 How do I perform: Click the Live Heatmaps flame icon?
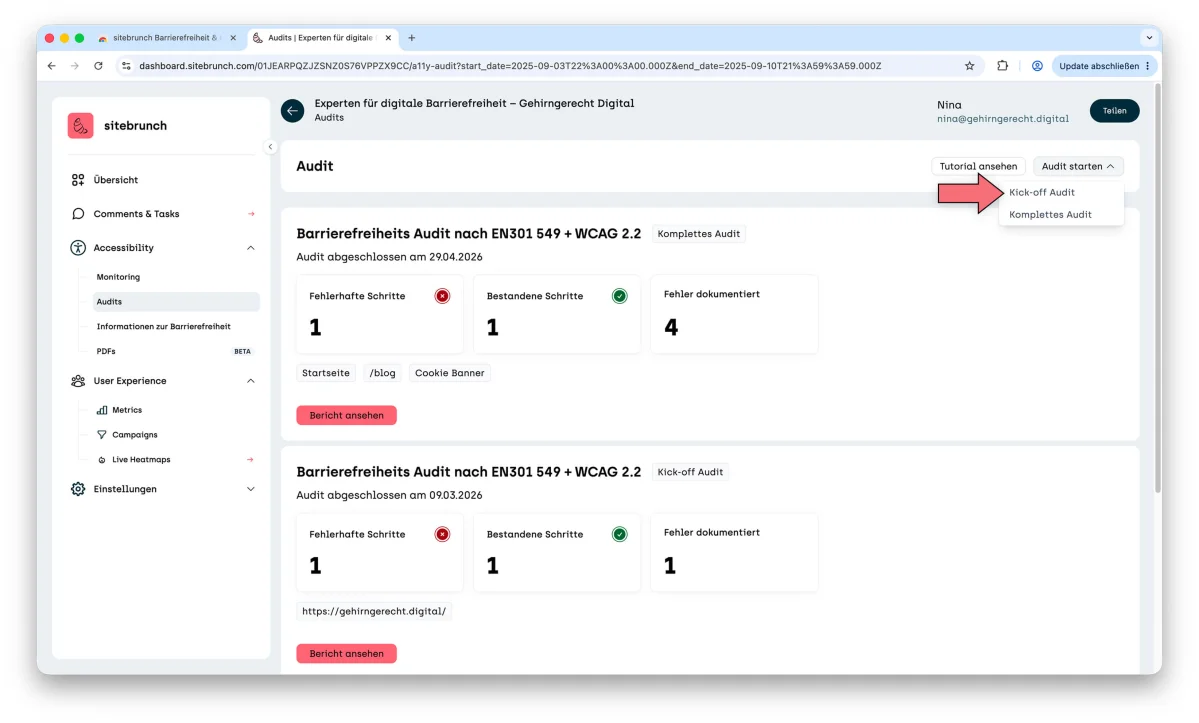point(102,460)
